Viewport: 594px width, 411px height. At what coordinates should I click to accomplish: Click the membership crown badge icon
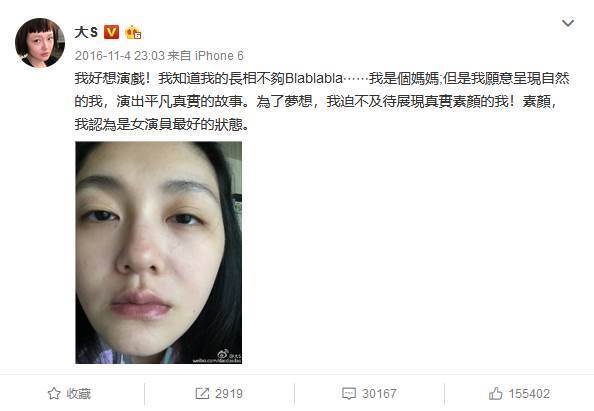tap(133, 33)
